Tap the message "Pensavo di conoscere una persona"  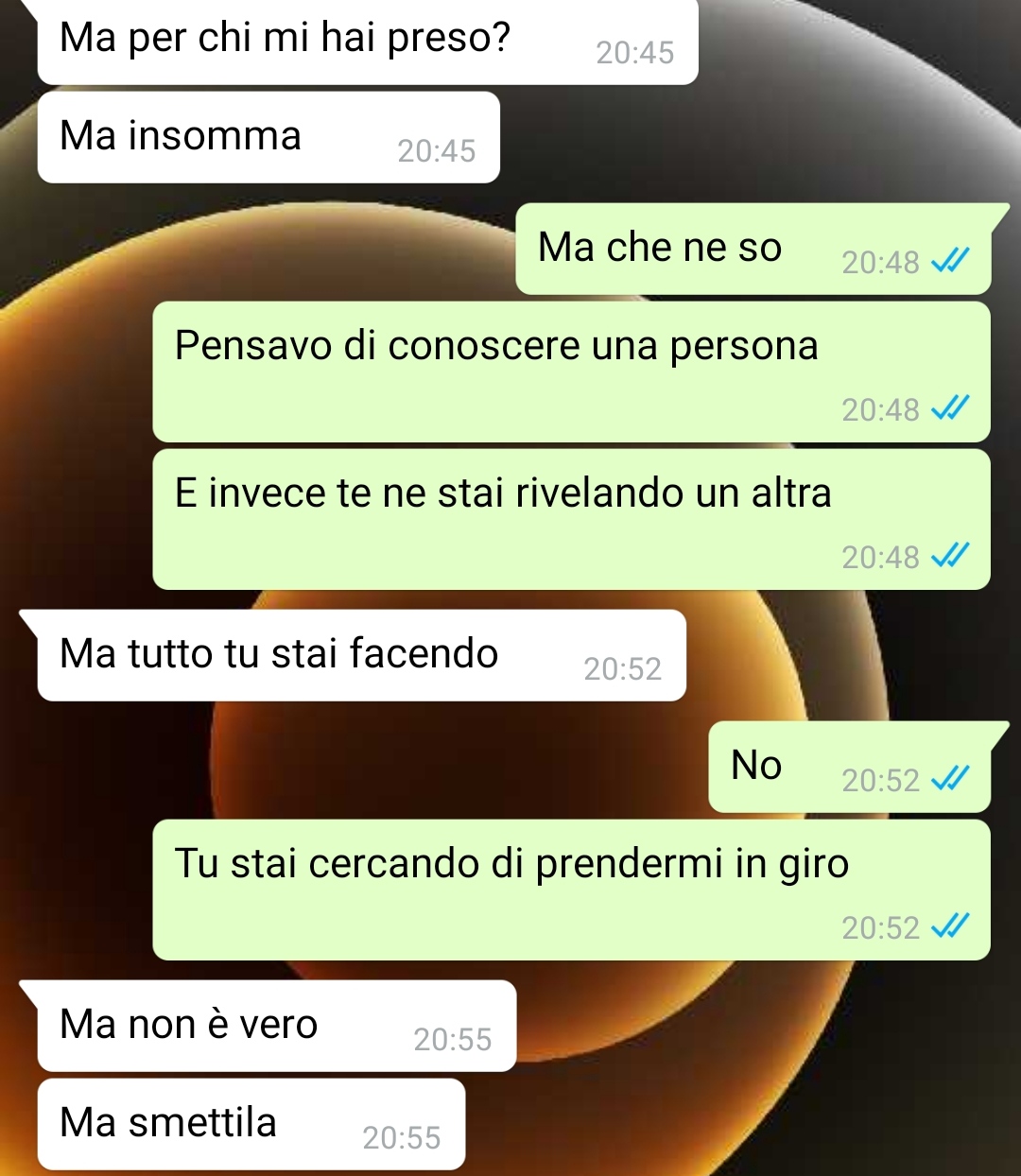tap(572, 372)
